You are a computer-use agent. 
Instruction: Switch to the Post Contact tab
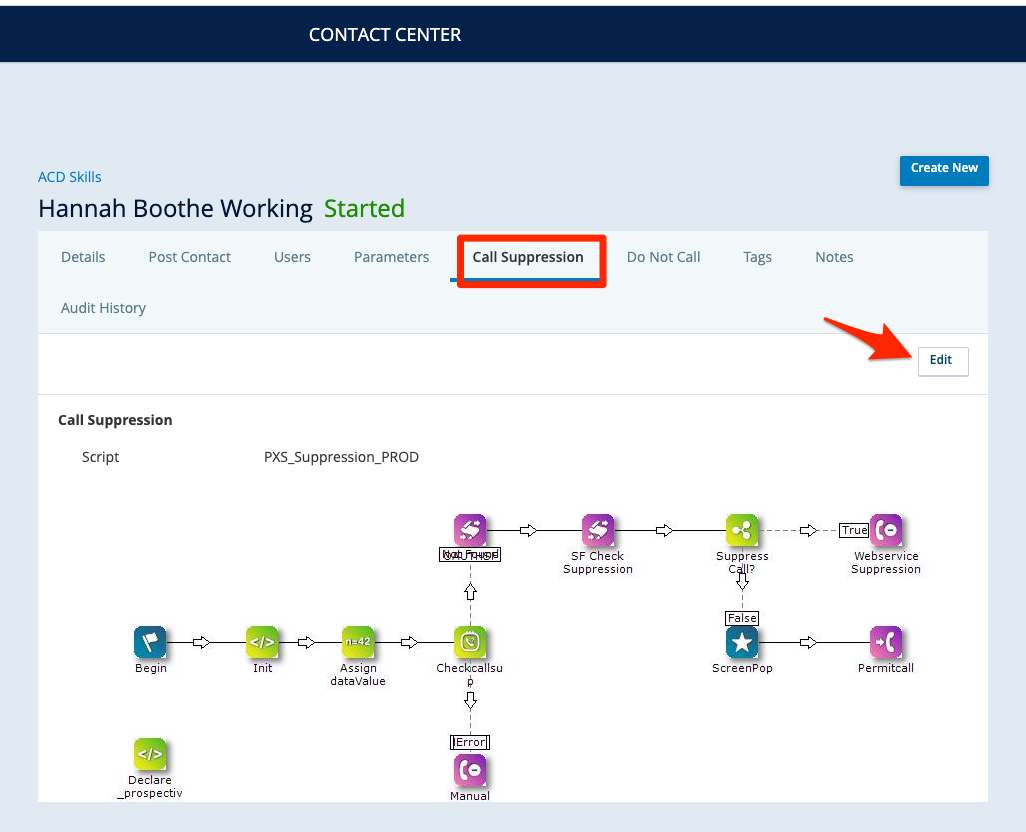click(x=189, y=257)
